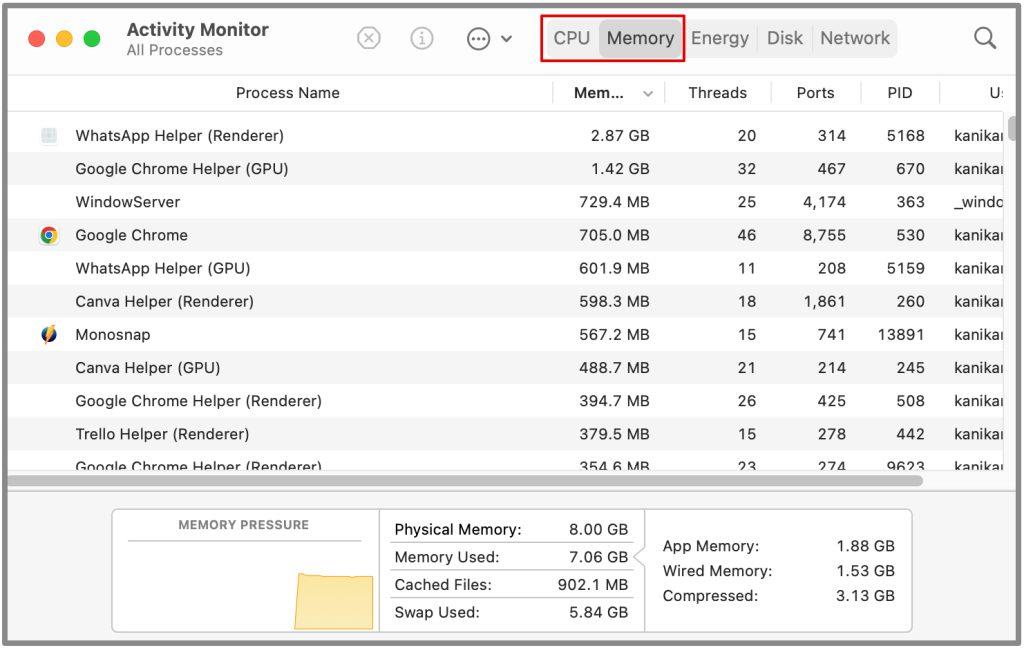Switch to the Disk tab
1024x648 pixels.
784,38
